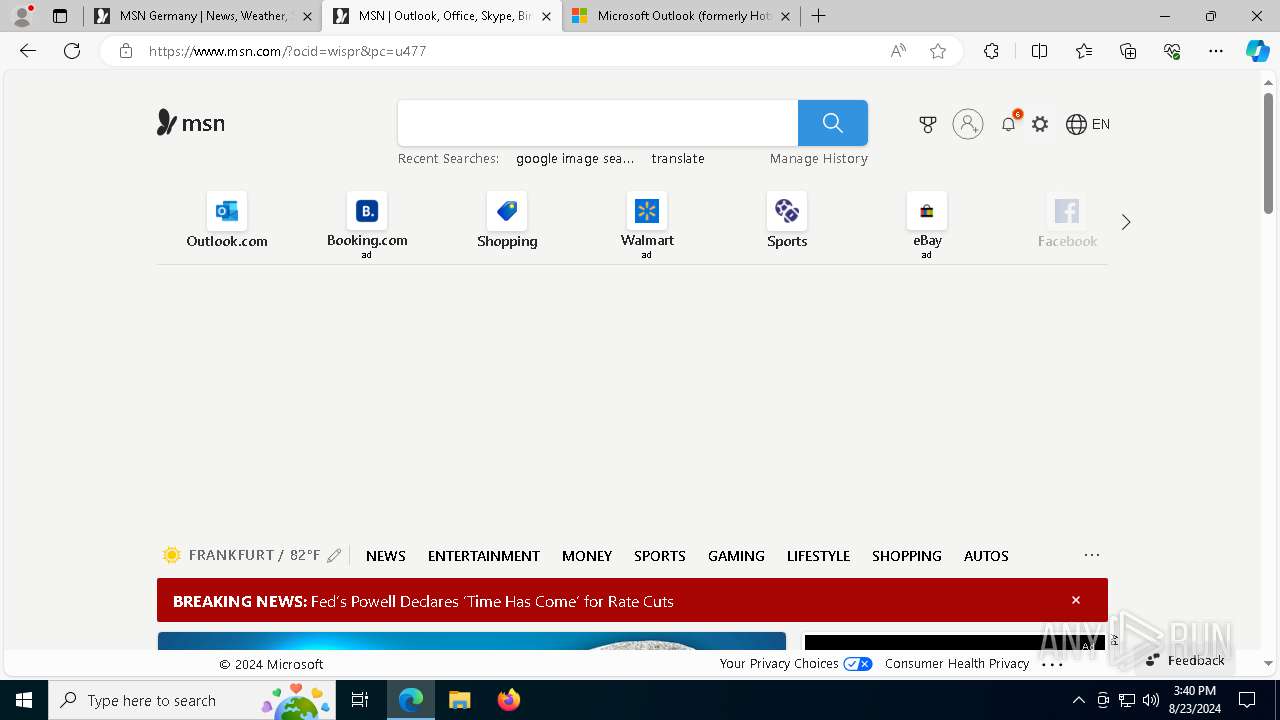Open AUTOS category

tap(986, 556)
